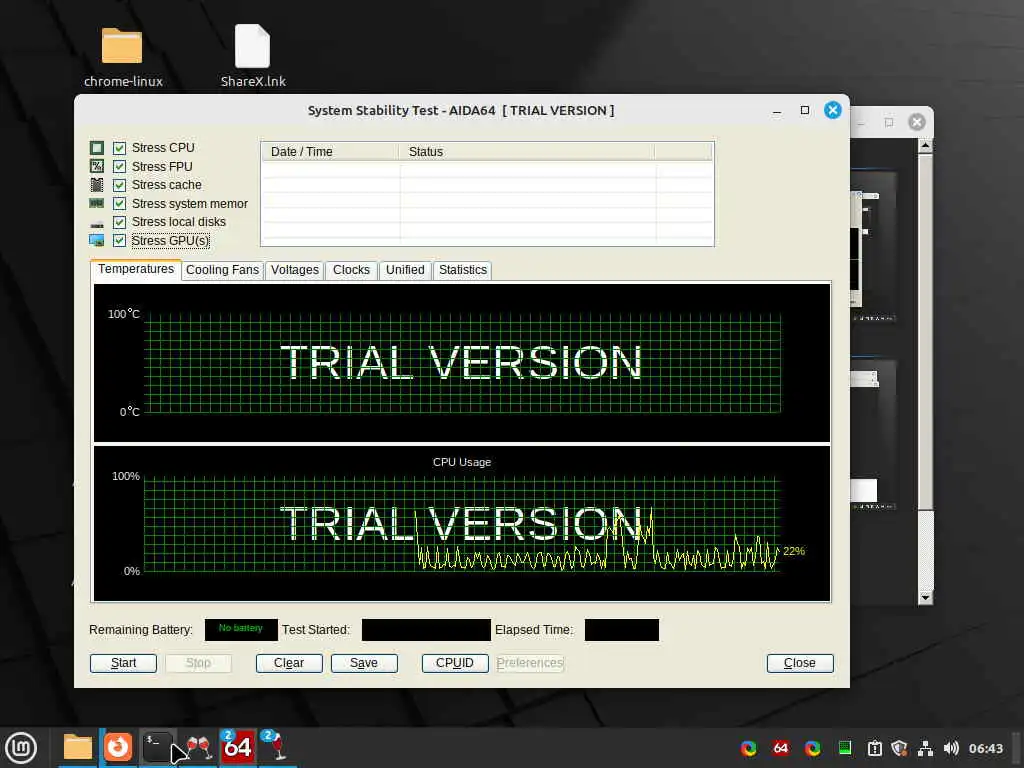
Task: Click the background window scrollbar down arrow
Action: click(925, 597)
